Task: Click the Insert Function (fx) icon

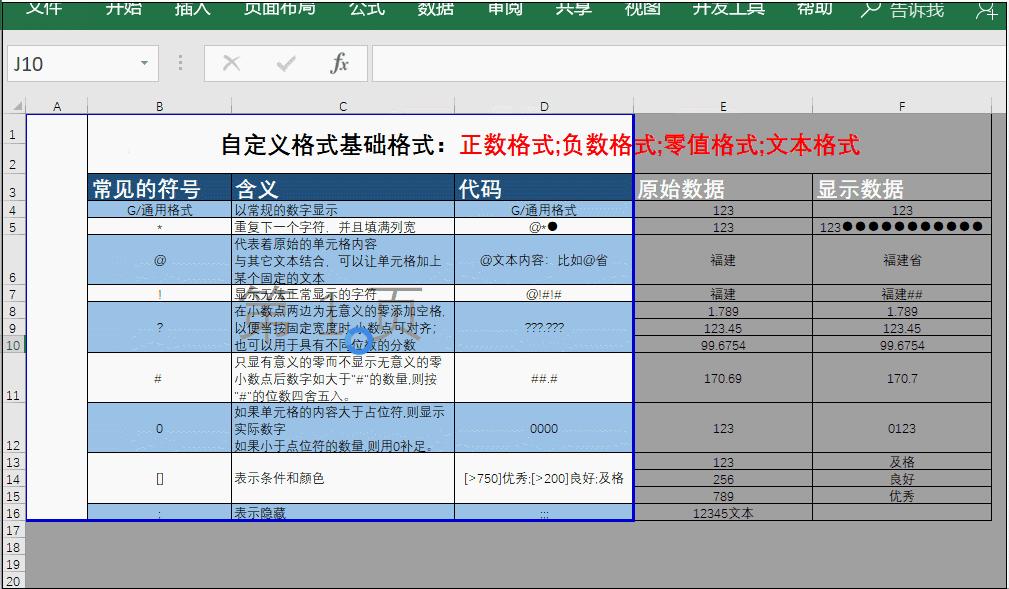Action: (340, 63)
